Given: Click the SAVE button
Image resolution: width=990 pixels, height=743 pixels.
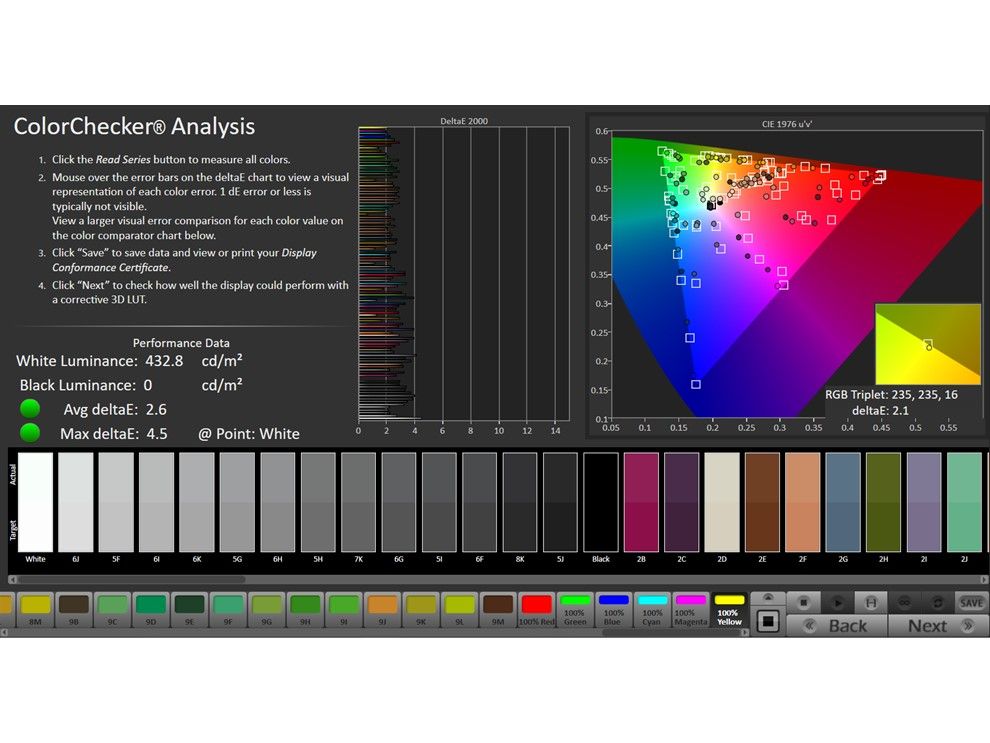Looking at the screenshot, I should point(971,602).
